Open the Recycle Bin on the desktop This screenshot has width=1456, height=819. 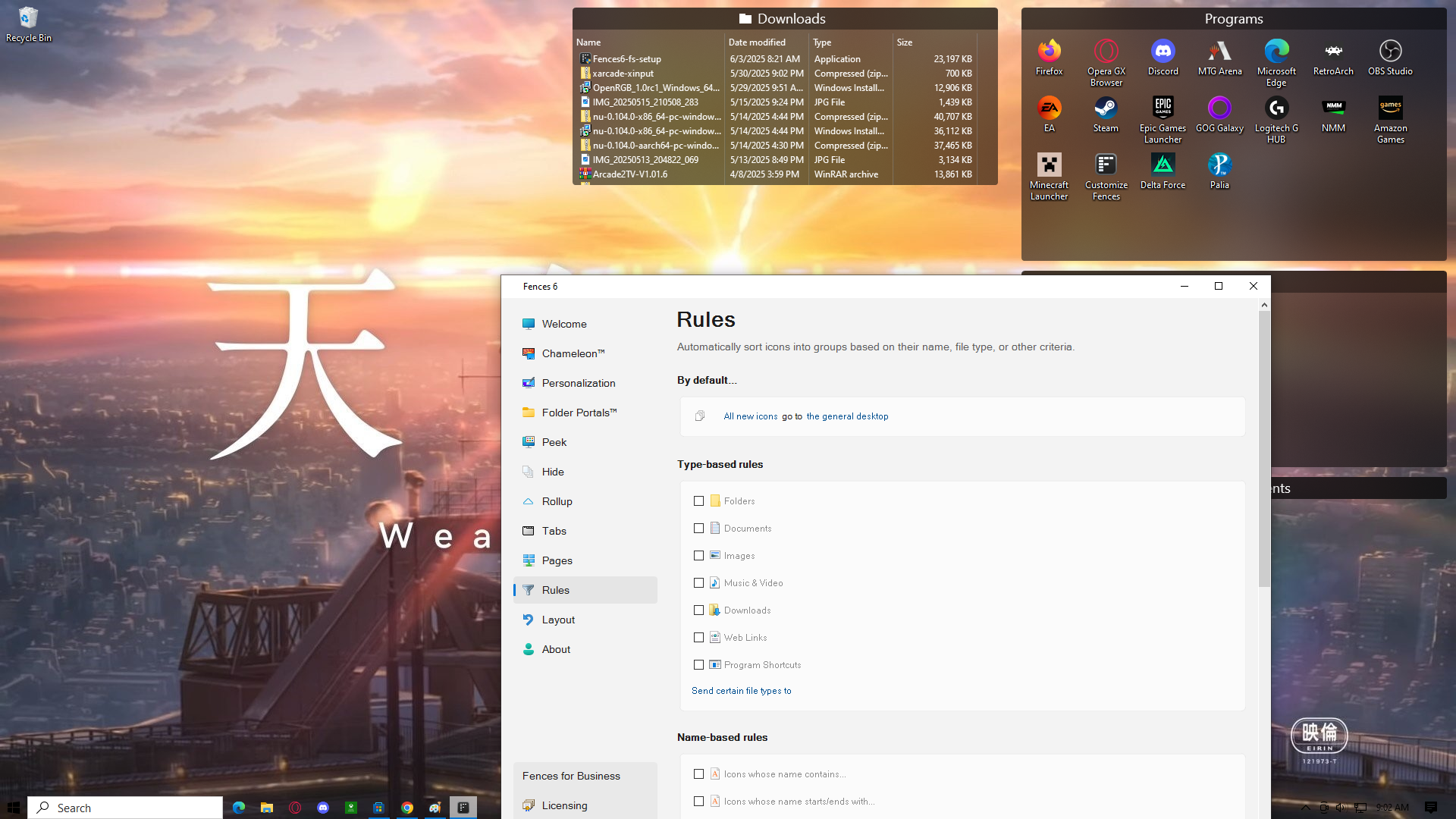[29, 24]
